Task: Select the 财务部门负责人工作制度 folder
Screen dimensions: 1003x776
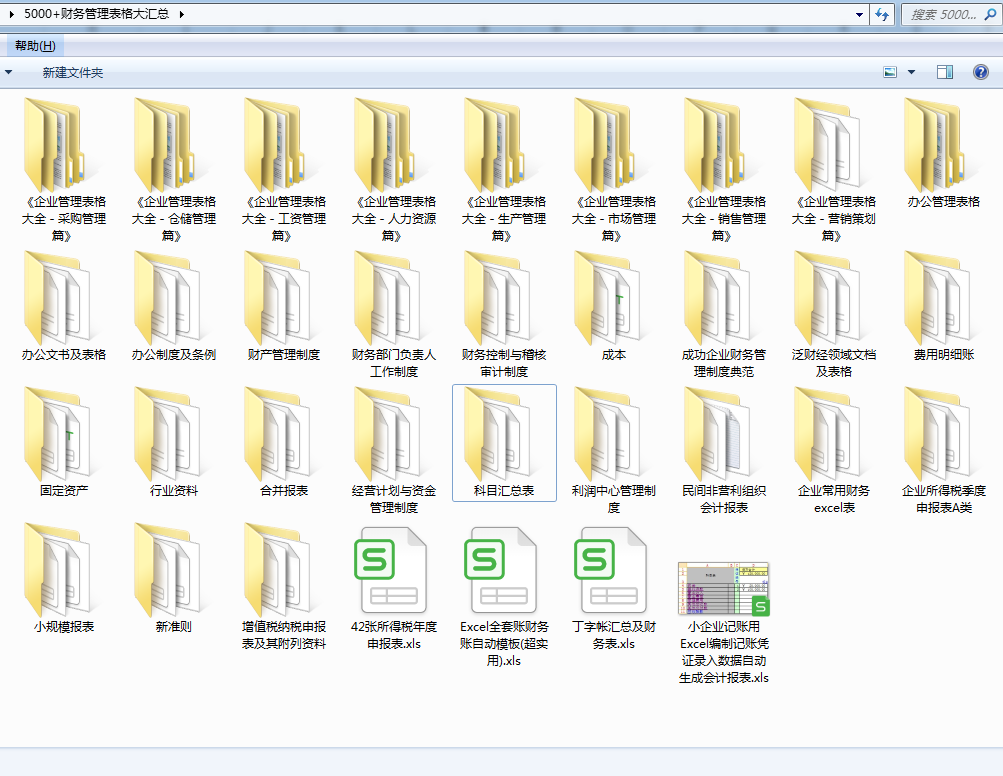Action: pyautogui.click(x=393, y=315)
